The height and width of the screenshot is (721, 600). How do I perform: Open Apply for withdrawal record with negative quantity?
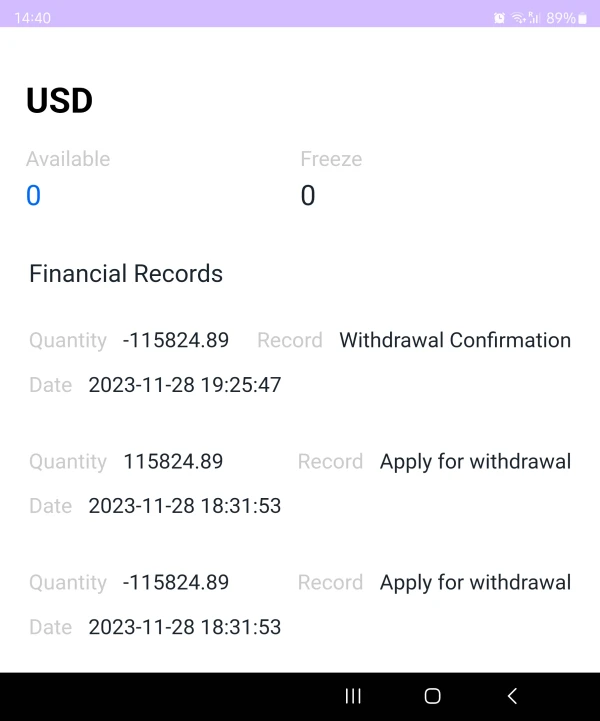(x=475, y=582)
